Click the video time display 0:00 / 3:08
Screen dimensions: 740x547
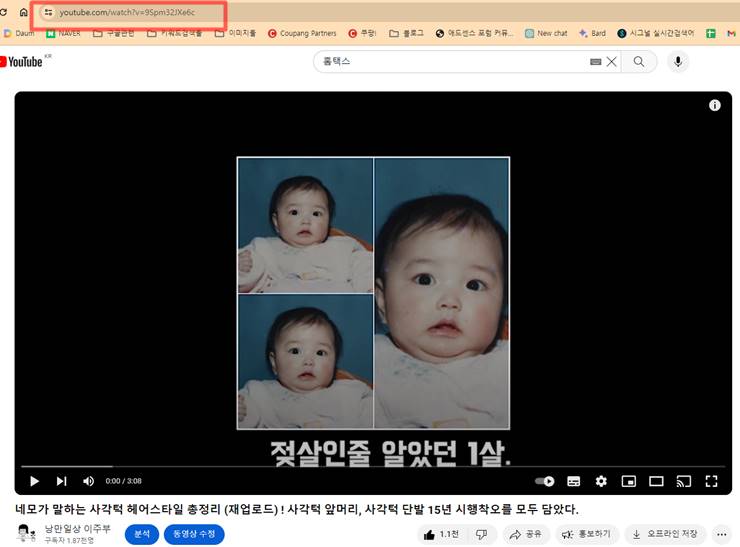tap(123, 481)
